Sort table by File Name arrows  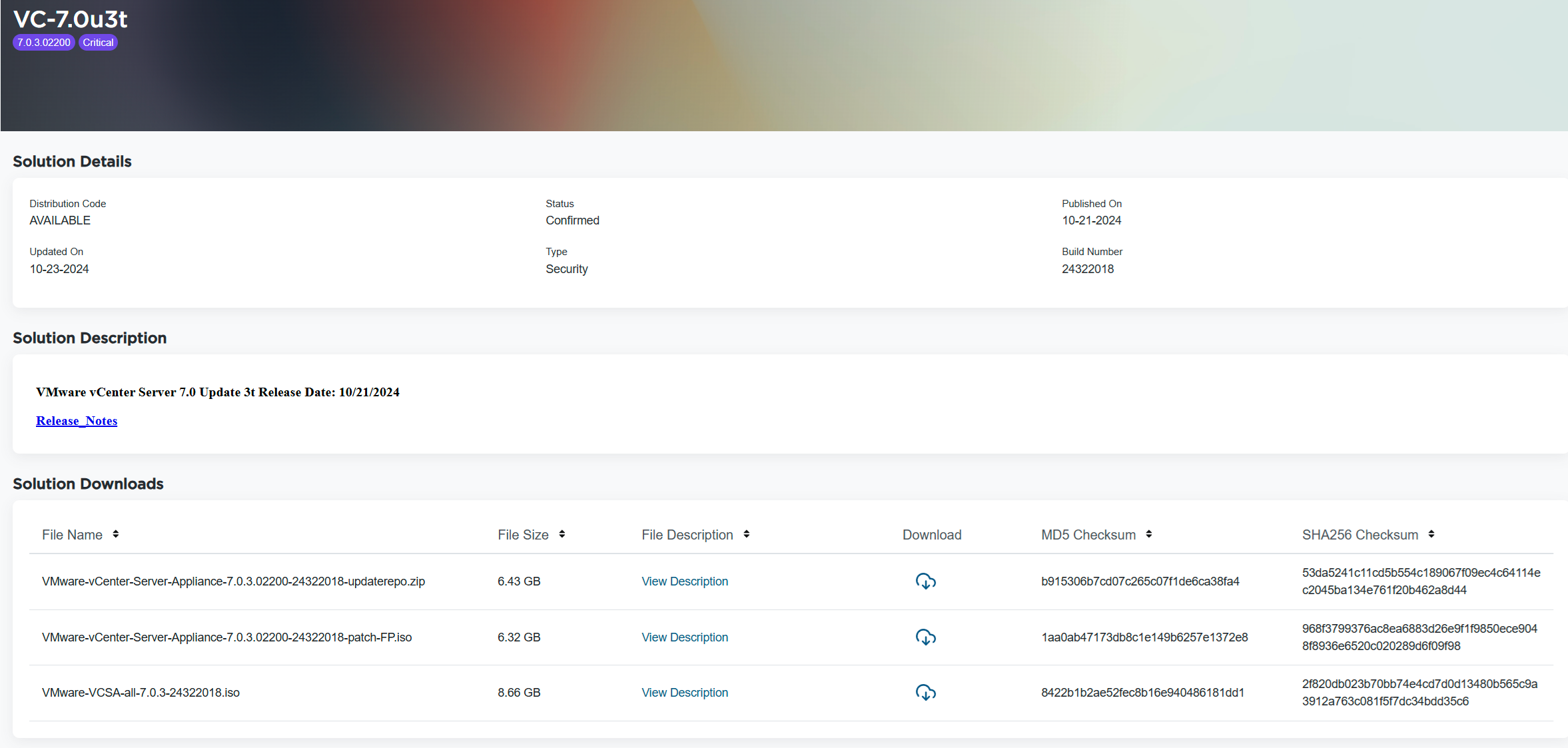coord(116,534)
